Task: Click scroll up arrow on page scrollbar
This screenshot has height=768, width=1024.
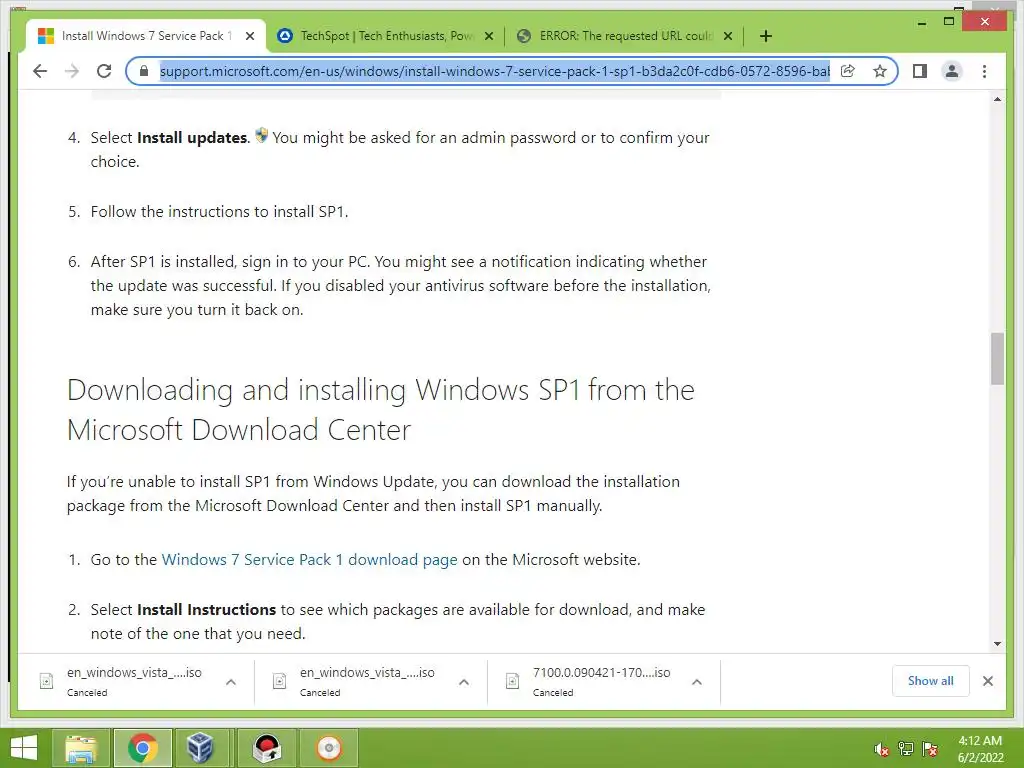Action: [x=997, y=99]
